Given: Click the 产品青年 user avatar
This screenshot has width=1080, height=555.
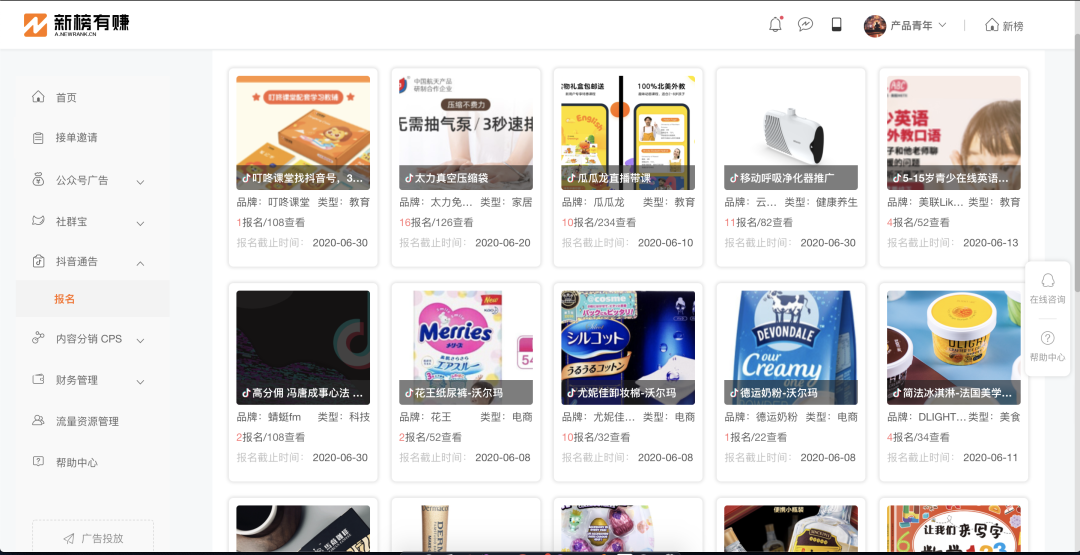Looking at the screenshot, I should point(875,25).
